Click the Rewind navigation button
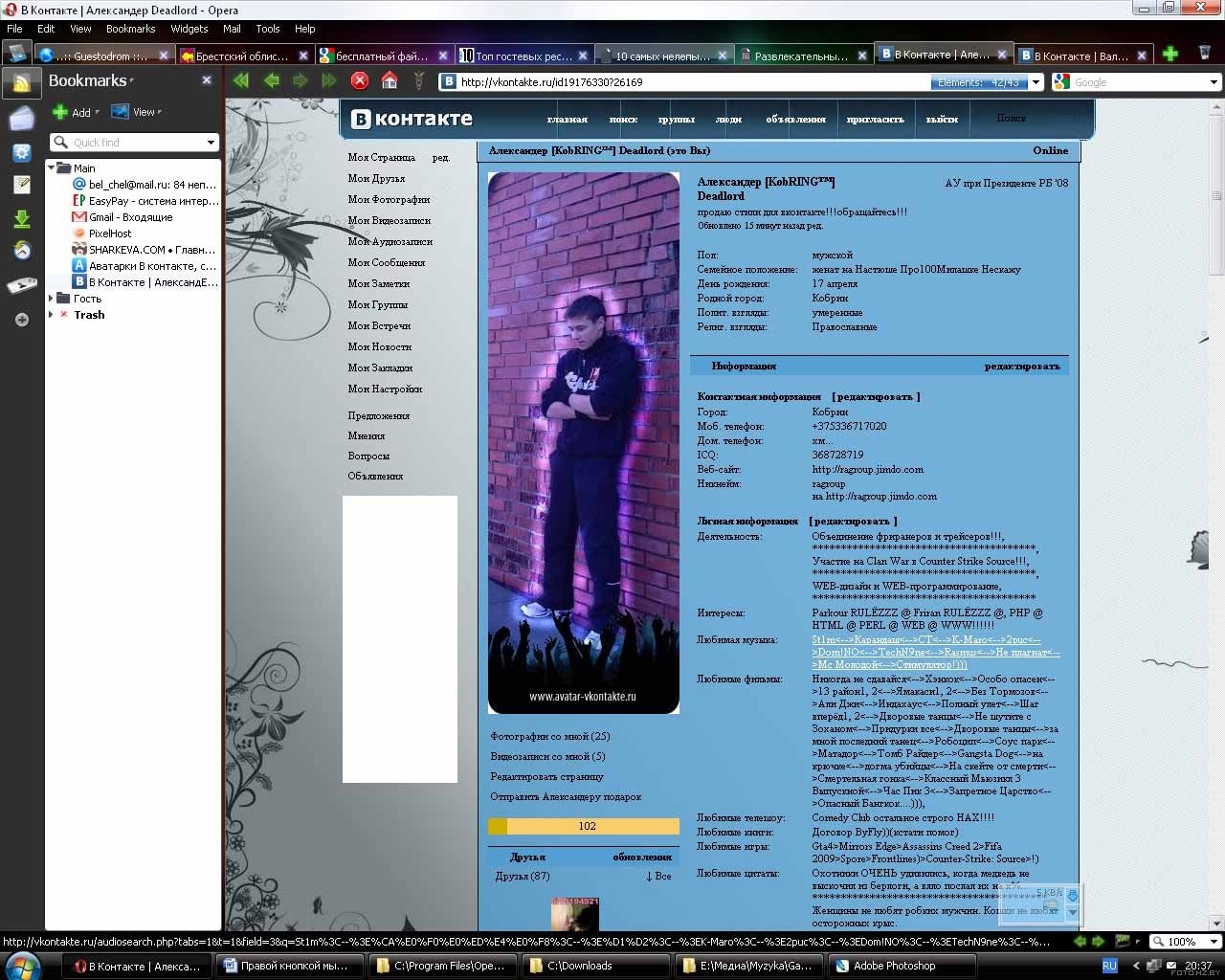The height and width of the screenshot is (980, 1225). coord(241,81)
